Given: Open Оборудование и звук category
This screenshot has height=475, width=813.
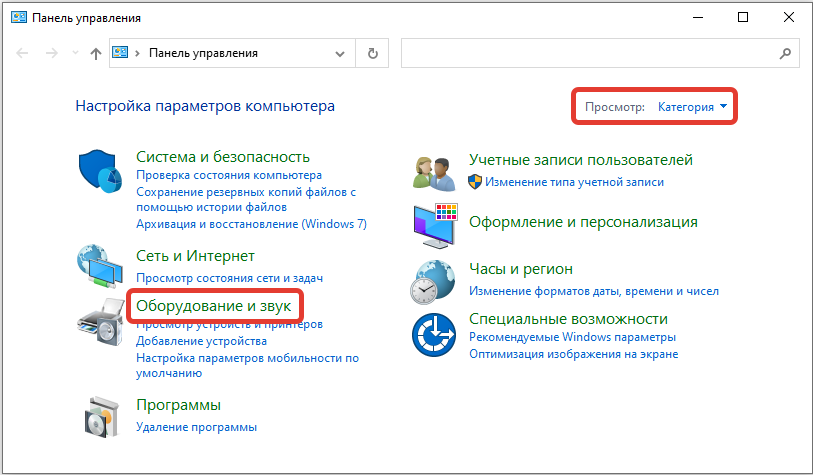Looking at the screenshot, I should coord(215,304).
